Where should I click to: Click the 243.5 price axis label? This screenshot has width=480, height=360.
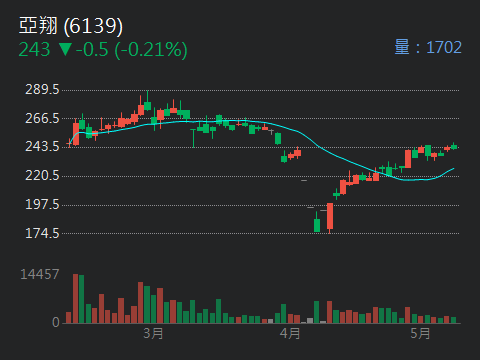tap(42, 147)
